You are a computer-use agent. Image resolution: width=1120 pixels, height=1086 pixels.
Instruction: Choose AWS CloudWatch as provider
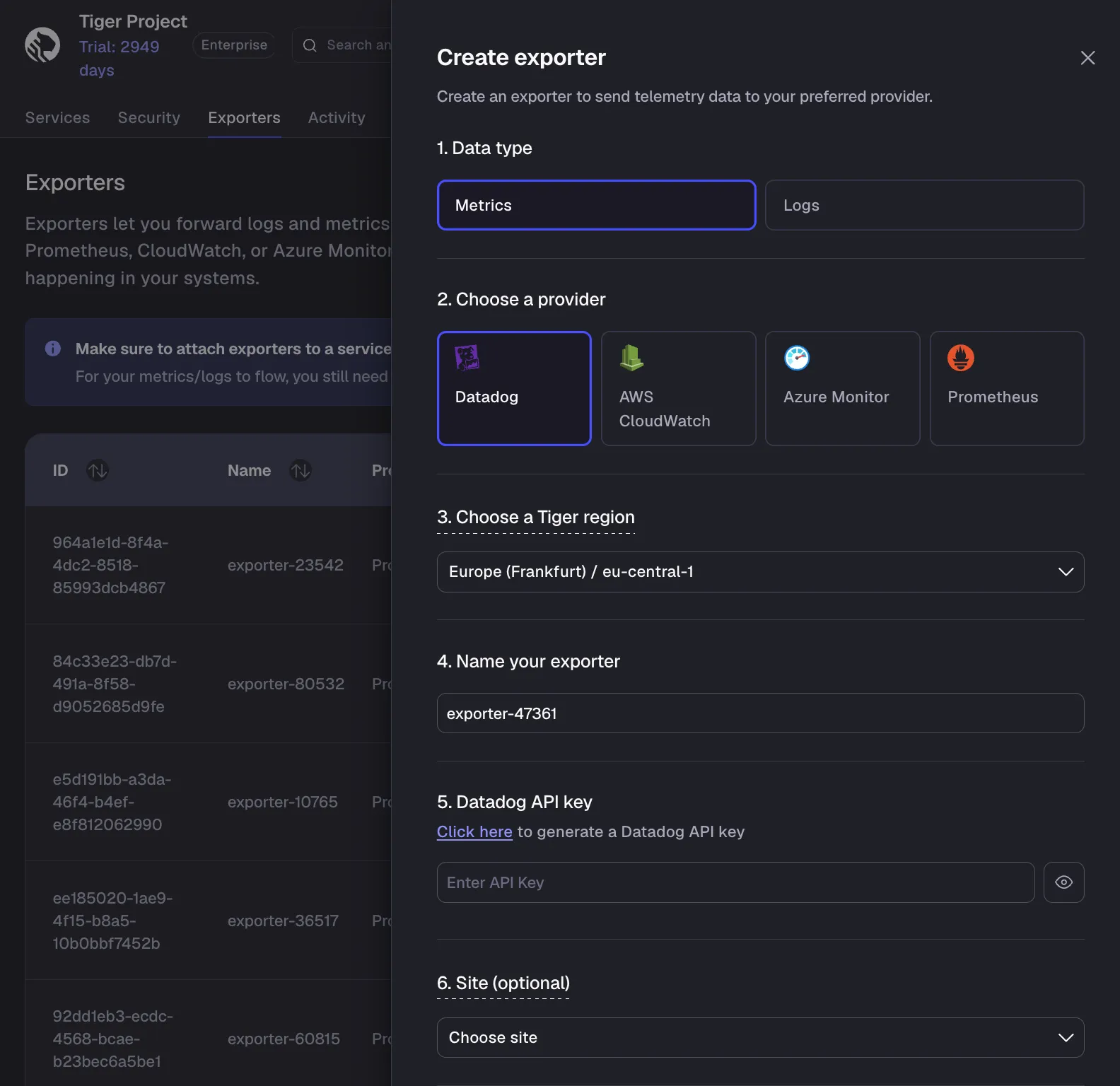pyautogui.click(x=678, y=388)
